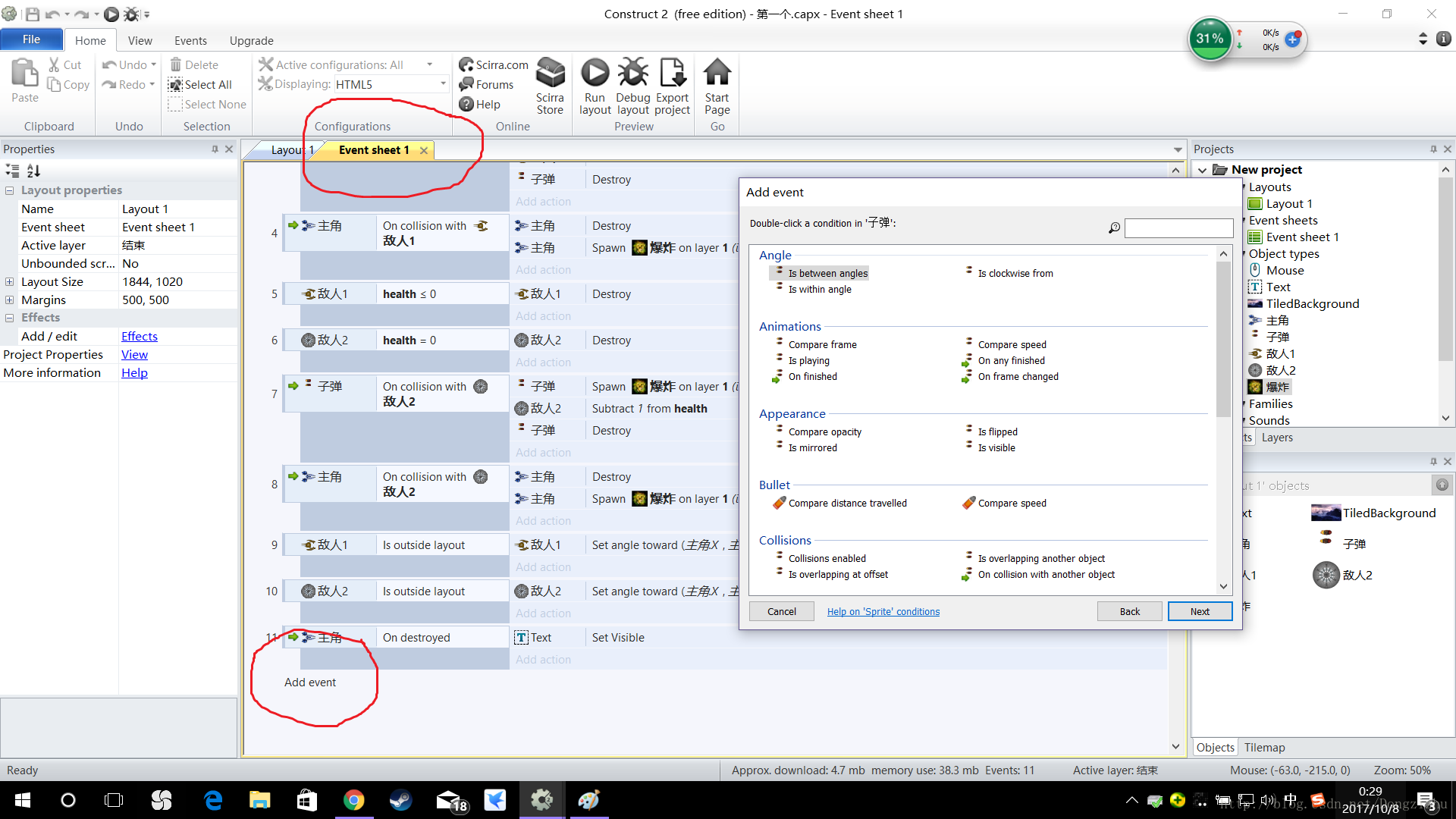The width and height of the screenshot is (1456, 819).
Task: Click Cancel in Add event dialog
Action: (x=781, y=611)
